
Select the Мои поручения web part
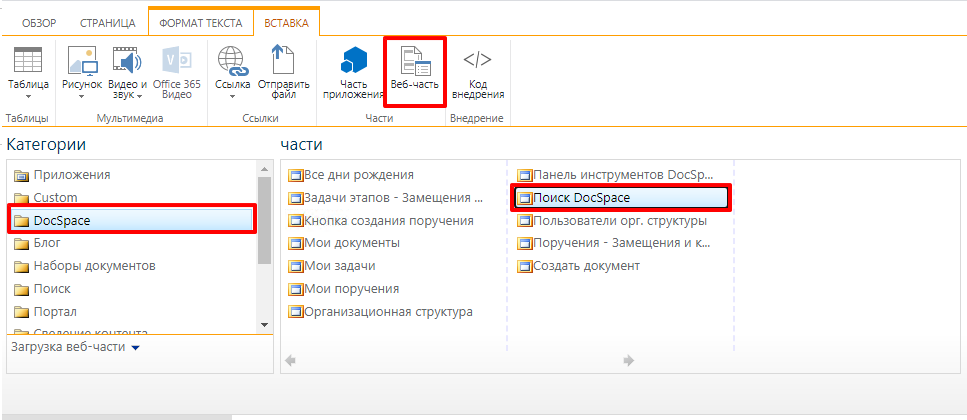click(344, 289)
